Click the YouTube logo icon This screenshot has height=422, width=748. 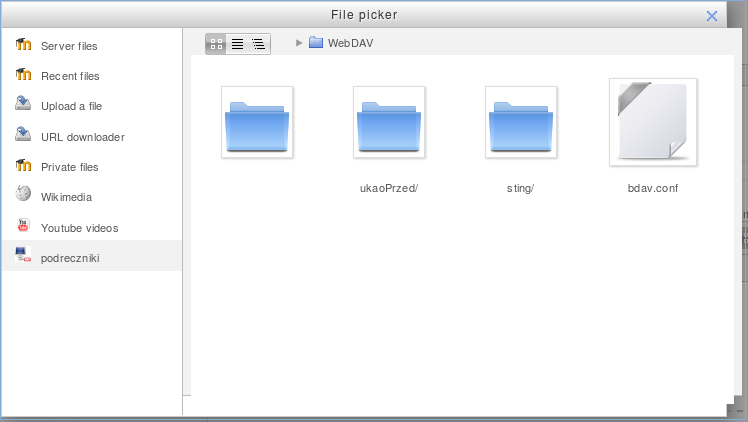click(x=23, y=225)
